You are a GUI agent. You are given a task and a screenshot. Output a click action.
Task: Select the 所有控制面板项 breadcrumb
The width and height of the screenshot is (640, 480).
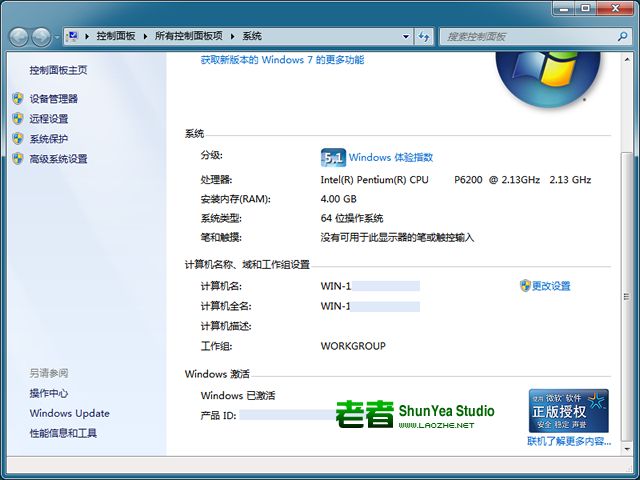(189, 36)
